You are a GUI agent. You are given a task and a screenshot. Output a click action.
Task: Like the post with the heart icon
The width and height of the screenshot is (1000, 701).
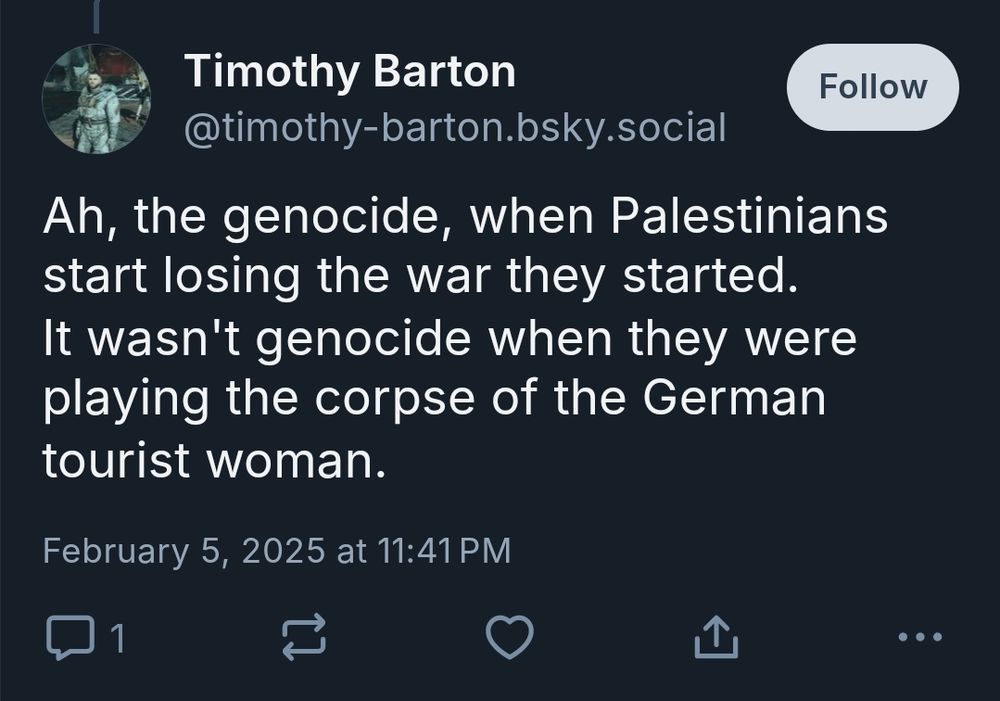point(509,637)
